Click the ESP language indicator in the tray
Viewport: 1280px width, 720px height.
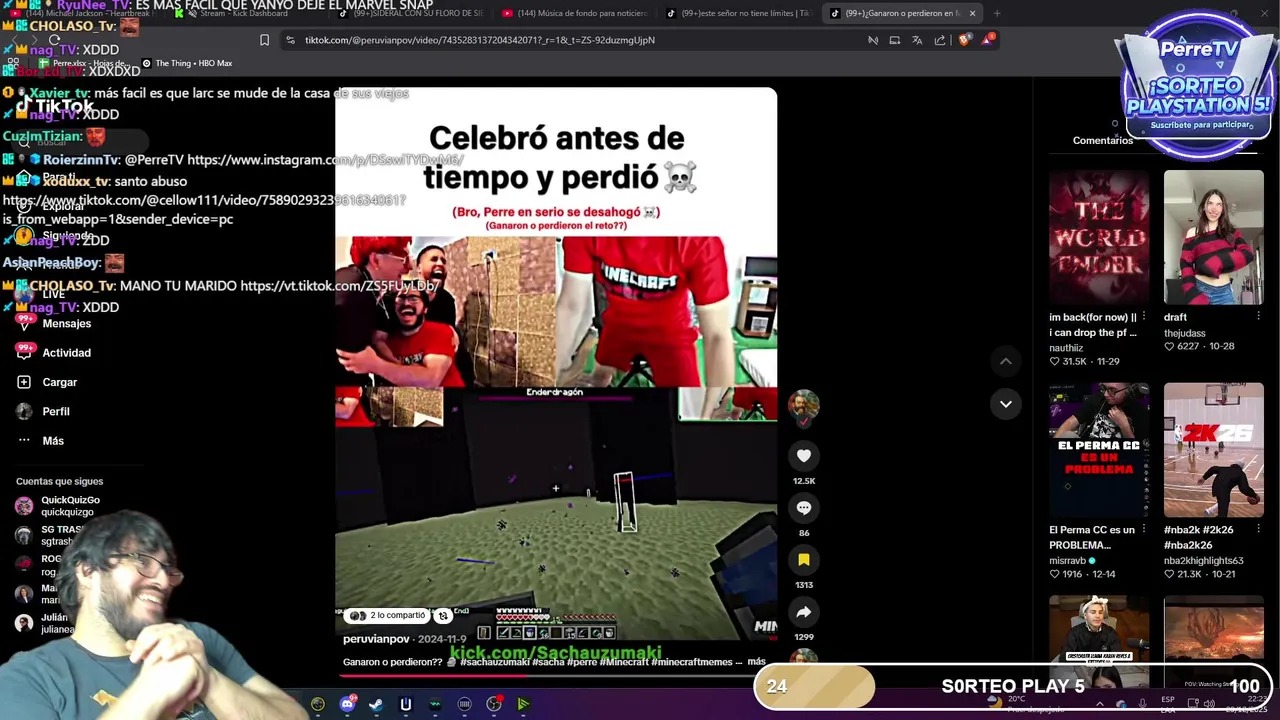[x=1168, y=704]
